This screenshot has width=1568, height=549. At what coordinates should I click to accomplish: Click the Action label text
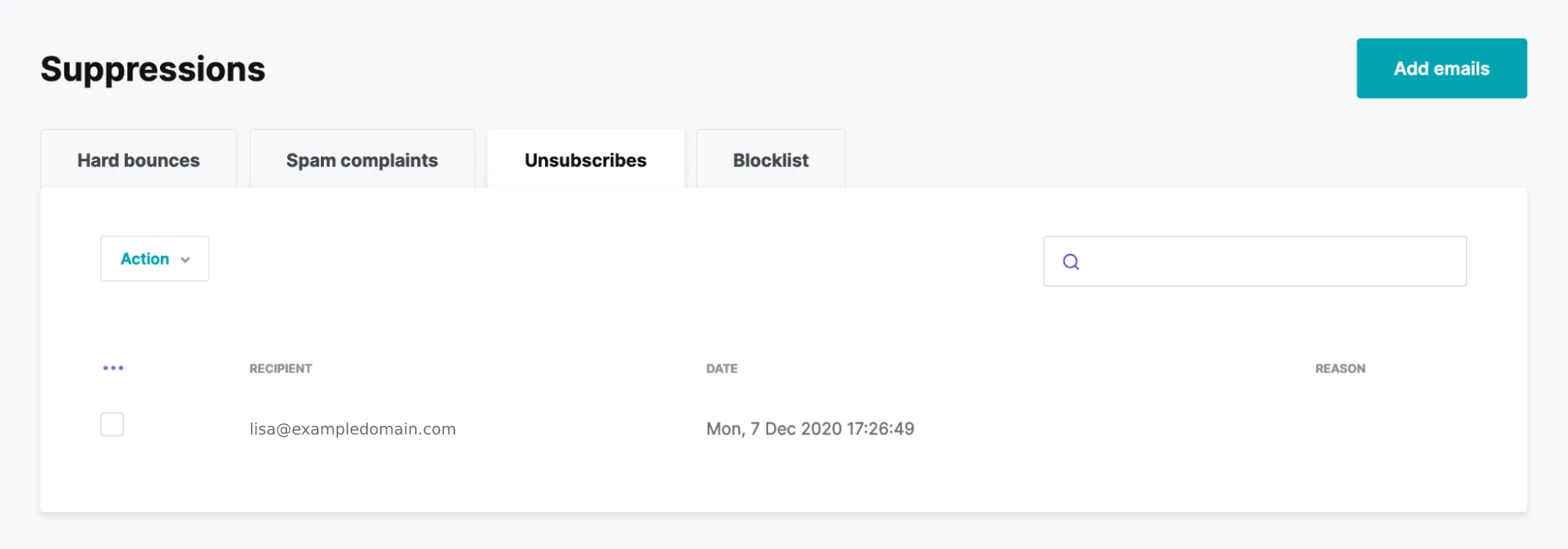[x=144, y=259]
